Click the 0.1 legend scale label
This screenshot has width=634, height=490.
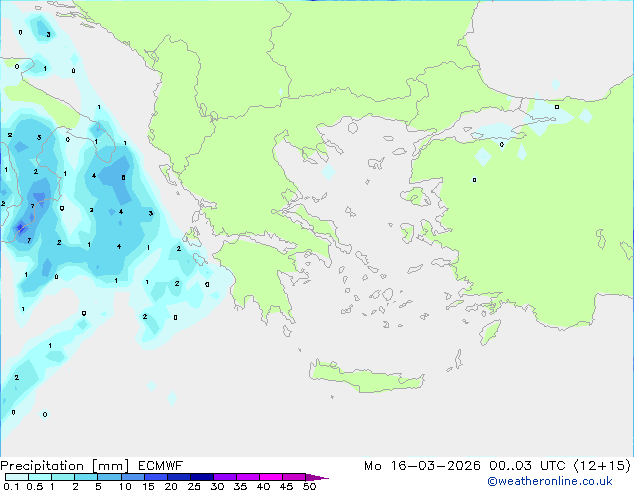(x=11, y=486)
